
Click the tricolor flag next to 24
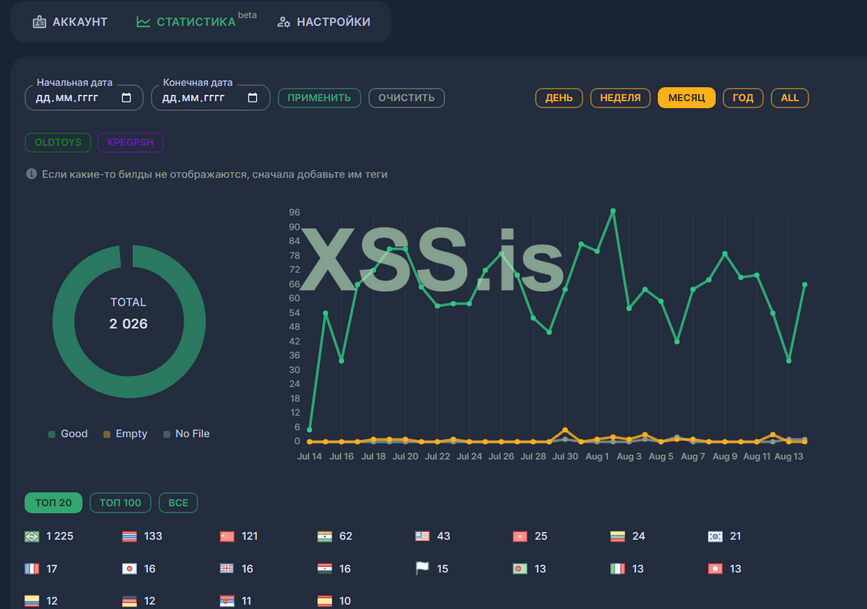618,537
